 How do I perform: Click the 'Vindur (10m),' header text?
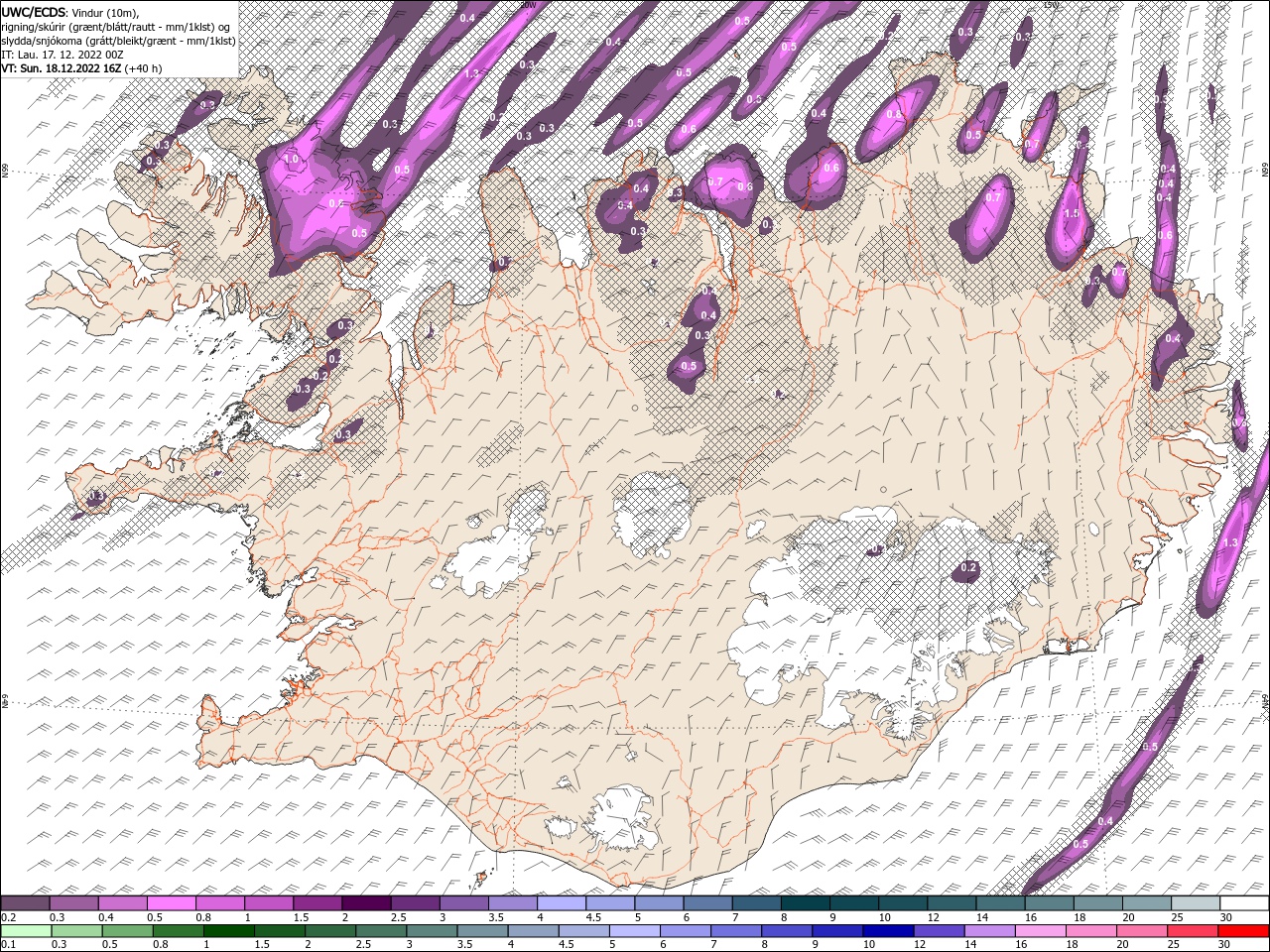[106, 12]
